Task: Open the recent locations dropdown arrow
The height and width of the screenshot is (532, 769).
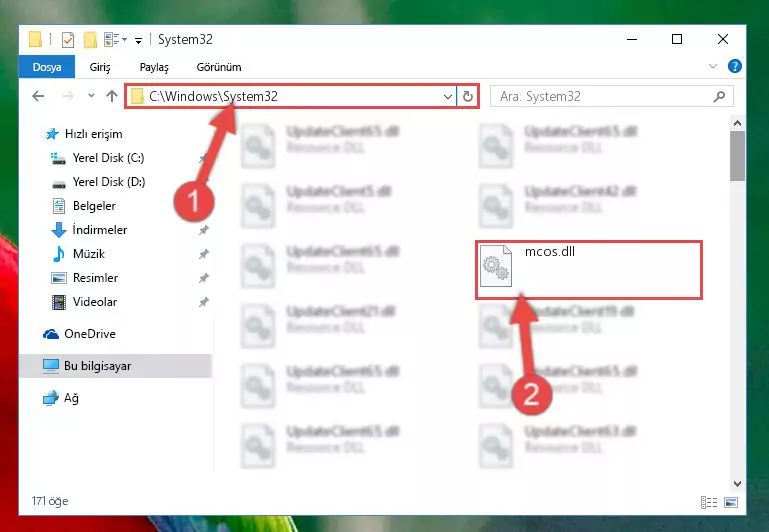Action: tap(91, 96)
